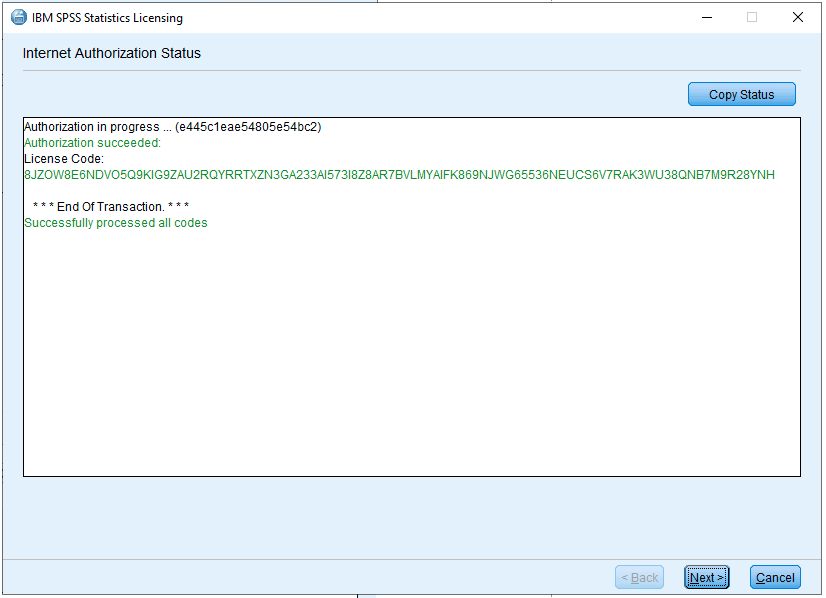Place cursor at license code end 'M9R28YNH'
The width and height of the screenshot is (826, 598).
tap(774, 175)
